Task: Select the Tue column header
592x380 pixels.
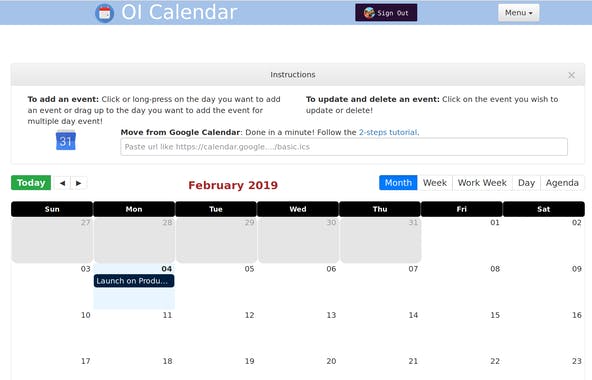Action: click(216, 209)
